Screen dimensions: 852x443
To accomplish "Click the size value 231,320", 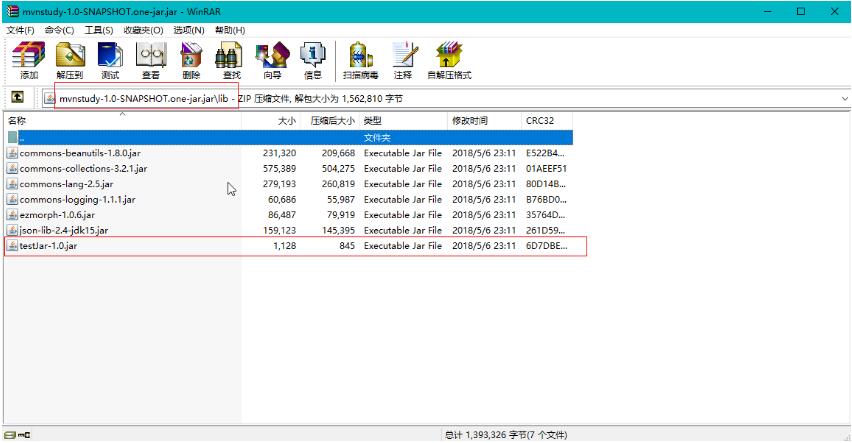I will point(279,153).
